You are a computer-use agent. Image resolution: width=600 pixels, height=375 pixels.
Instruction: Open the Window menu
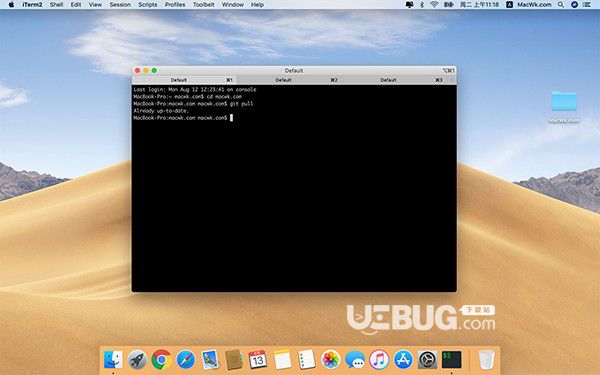tap(233, 5)
